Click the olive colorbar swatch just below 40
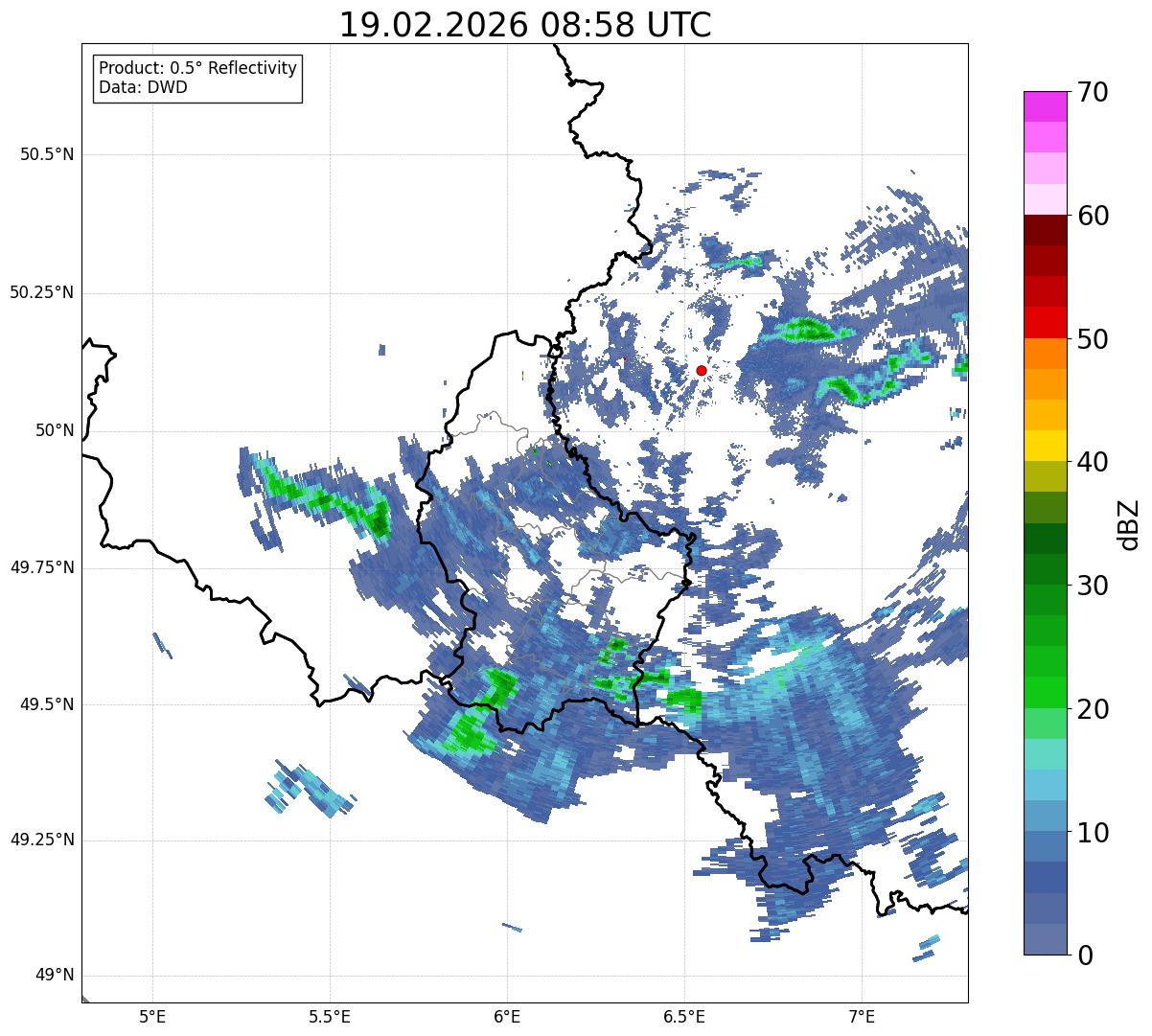This screenshot has height=1036, width=1152. [x=1045, y=477]
